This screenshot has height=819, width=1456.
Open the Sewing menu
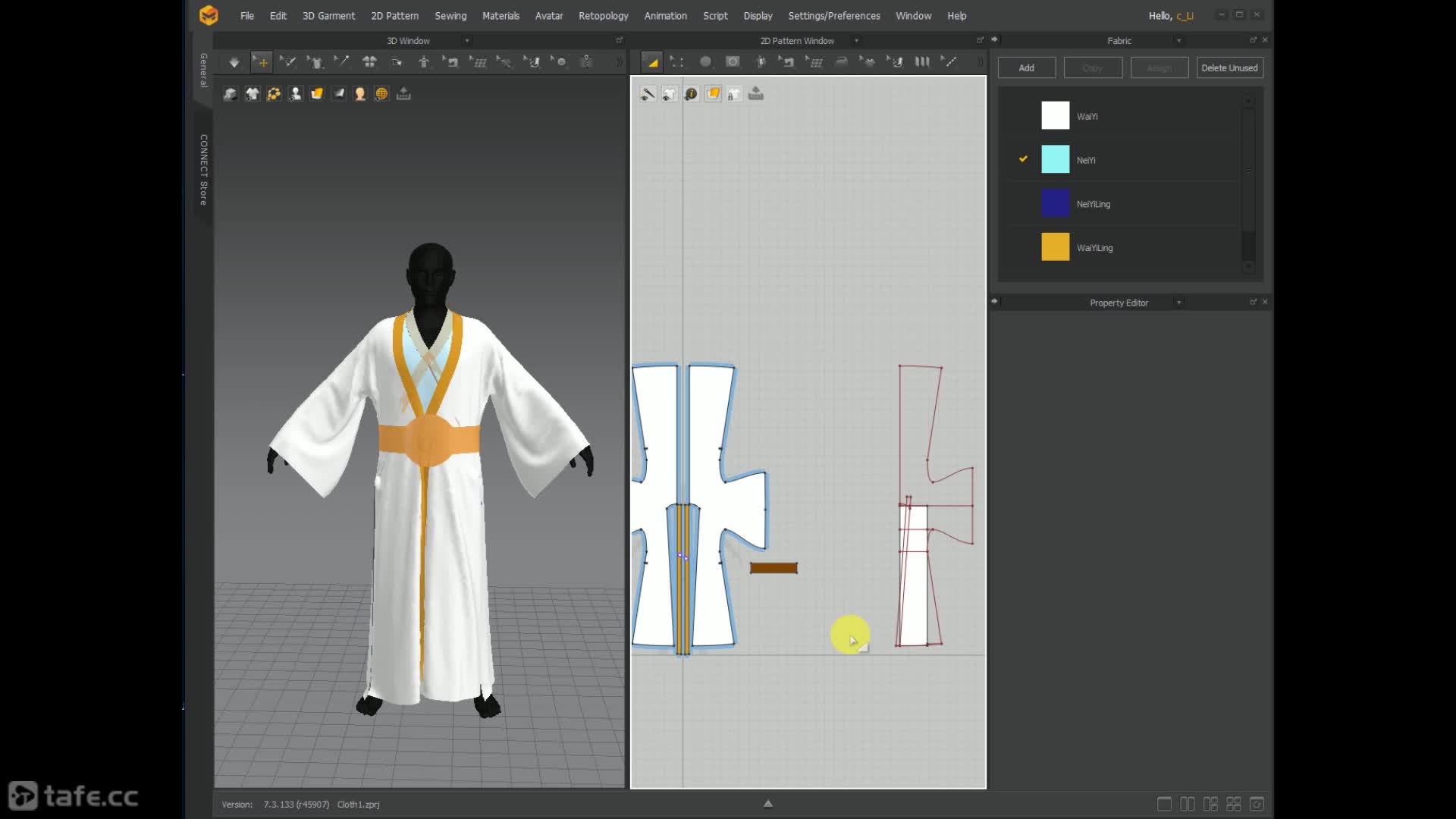[450, 16]
